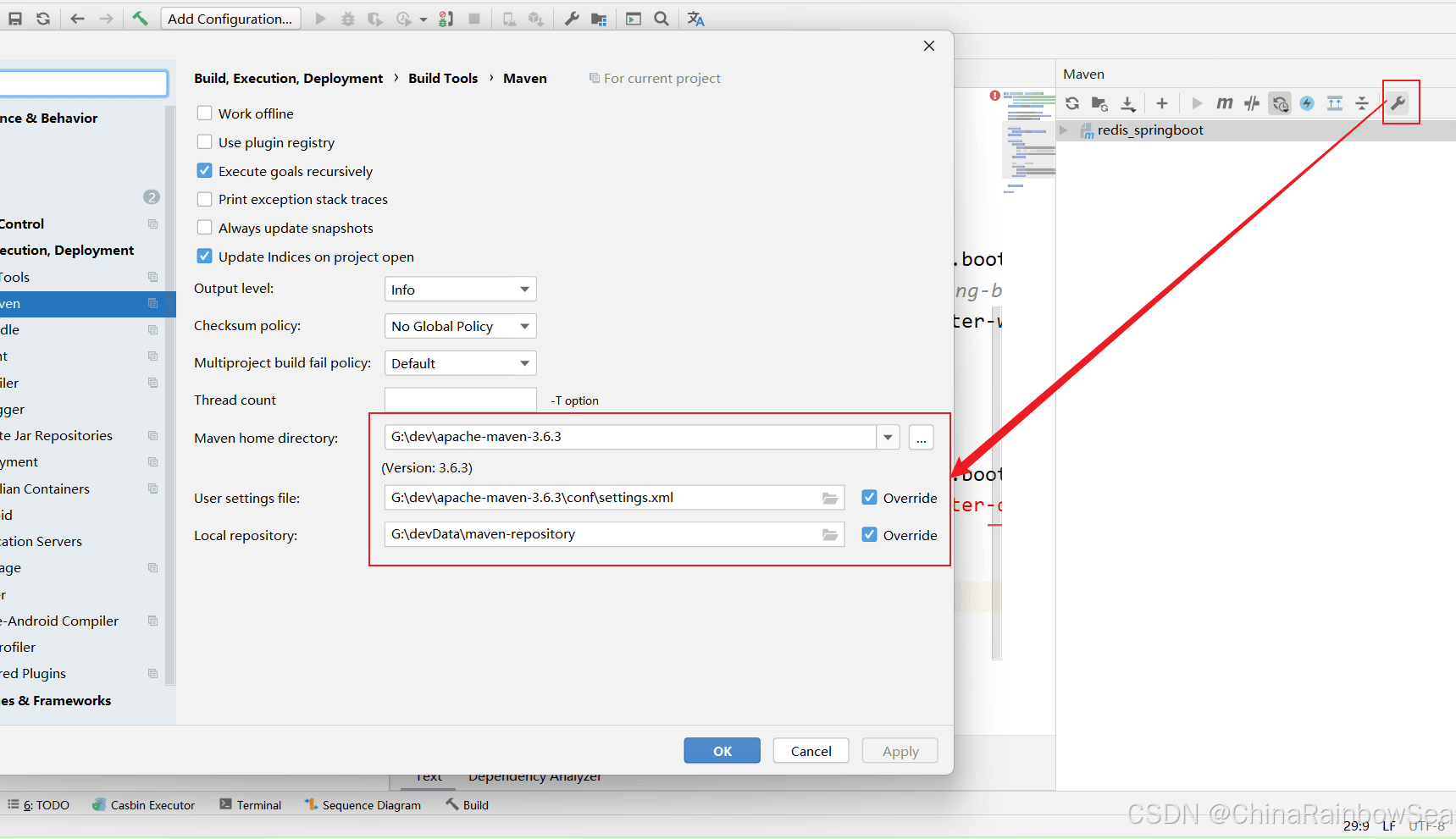Browse for the local repository with the folder icon
Viewport: 1456px width, 839px height.
click(x=830, y=535)
